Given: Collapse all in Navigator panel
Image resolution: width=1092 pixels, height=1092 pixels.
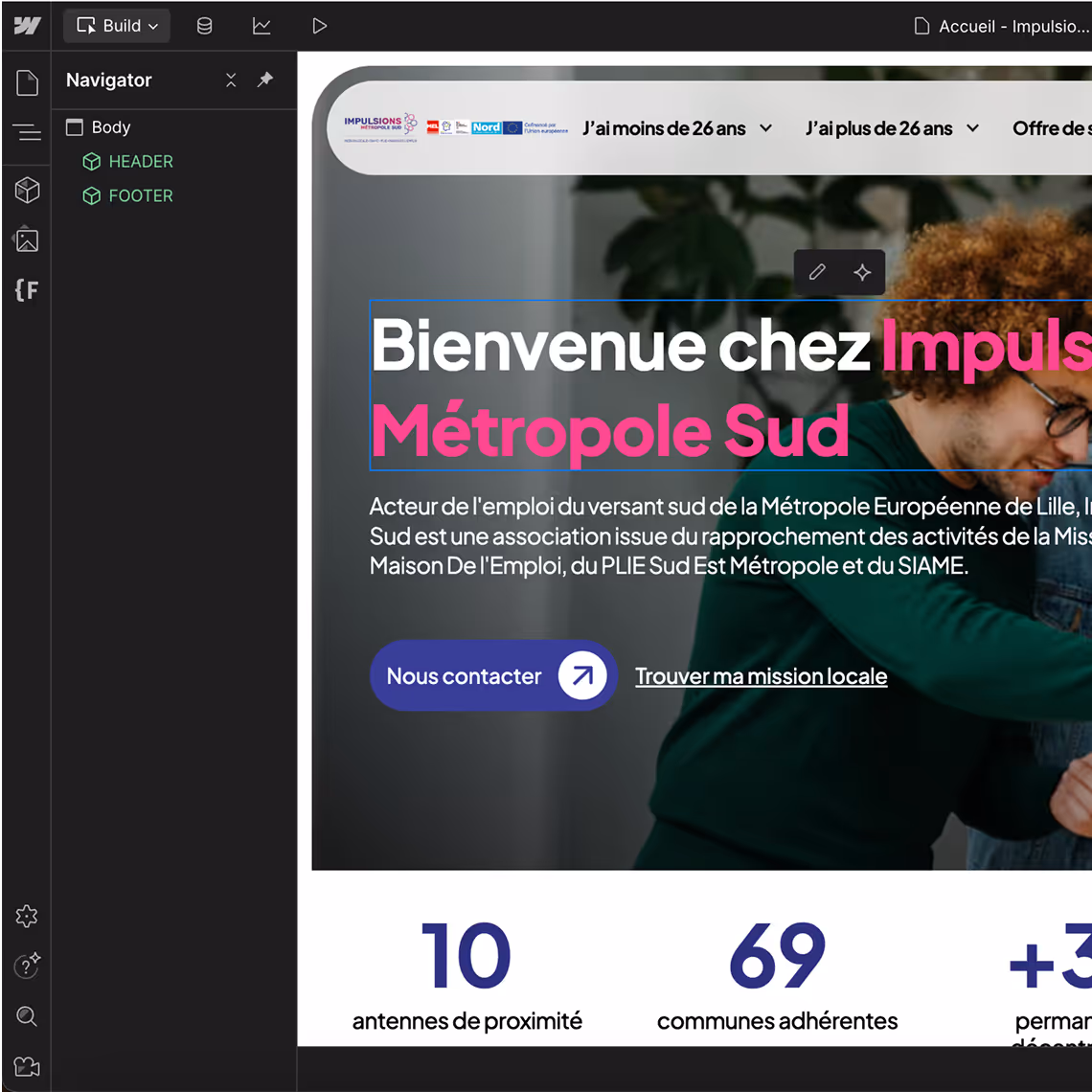Looking at the screenshot, I should [231, 80].
